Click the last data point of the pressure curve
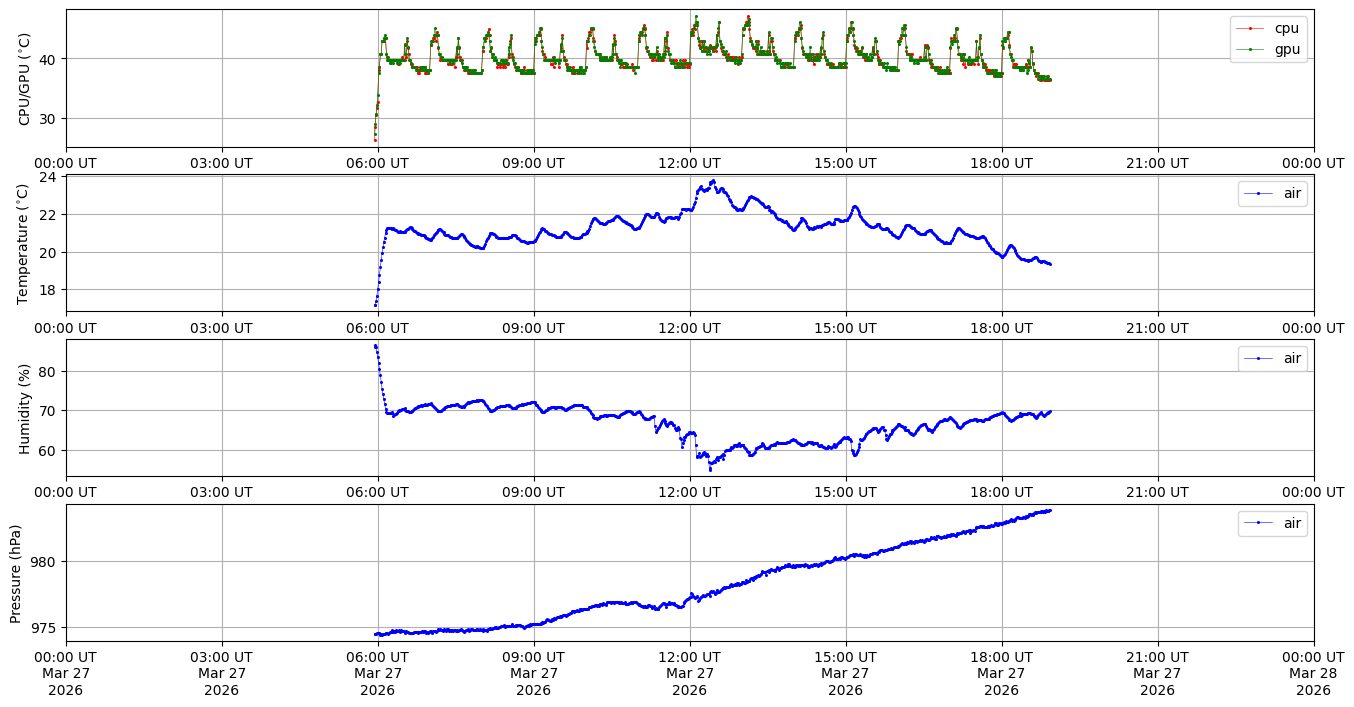The image size is (1354, 707). click(1050, 510)
